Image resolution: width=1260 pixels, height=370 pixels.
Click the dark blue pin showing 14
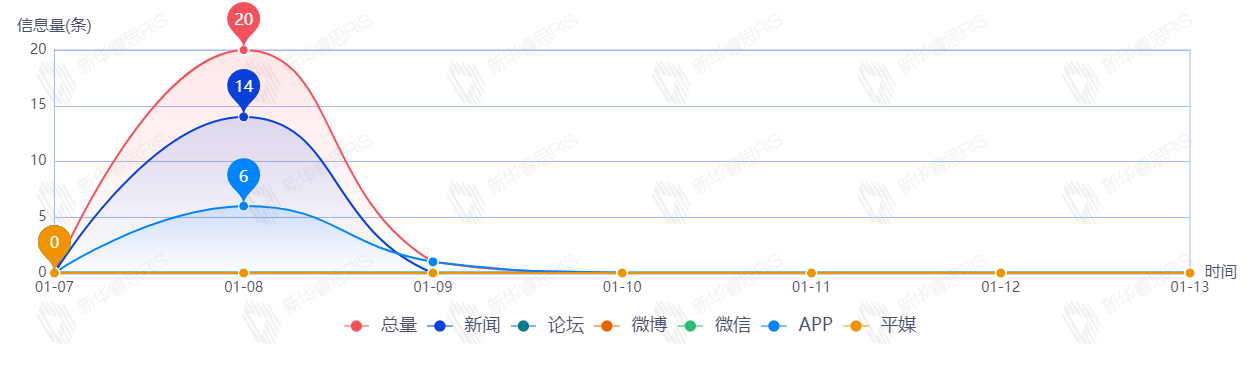tap(243, 87)
